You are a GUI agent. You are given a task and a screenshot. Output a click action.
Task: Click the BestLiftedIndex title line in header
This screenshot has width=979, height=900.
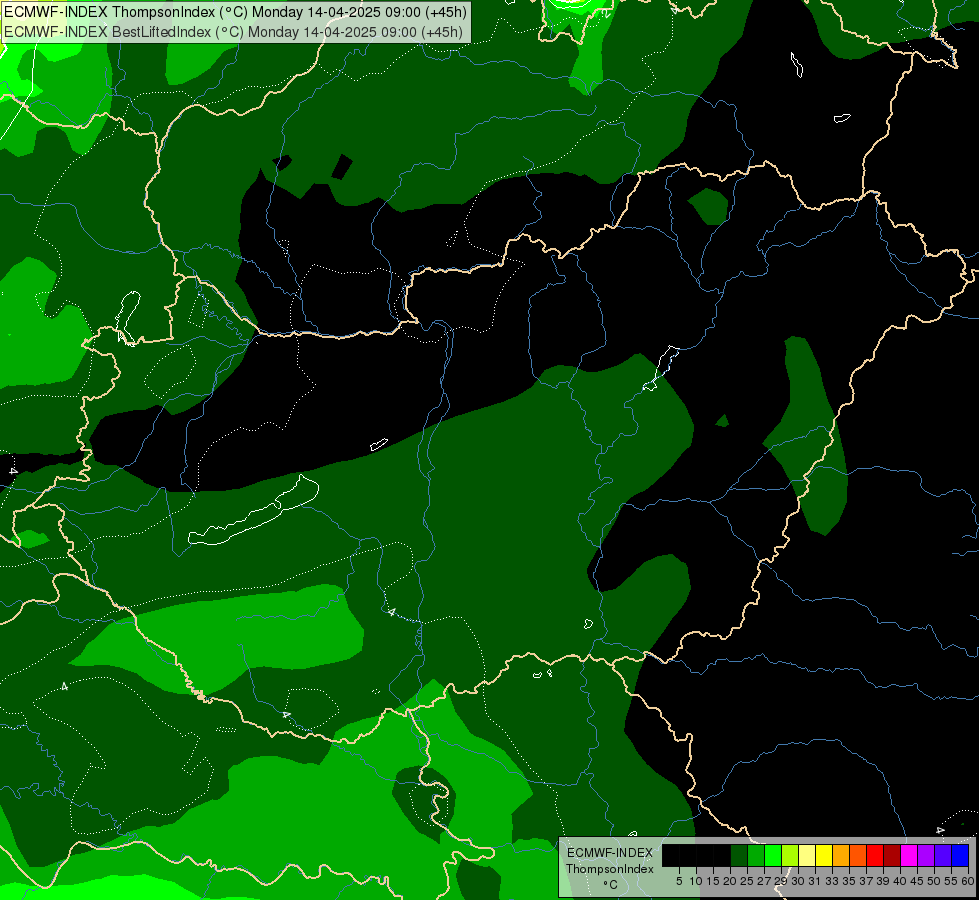click(x=234, y=32)
